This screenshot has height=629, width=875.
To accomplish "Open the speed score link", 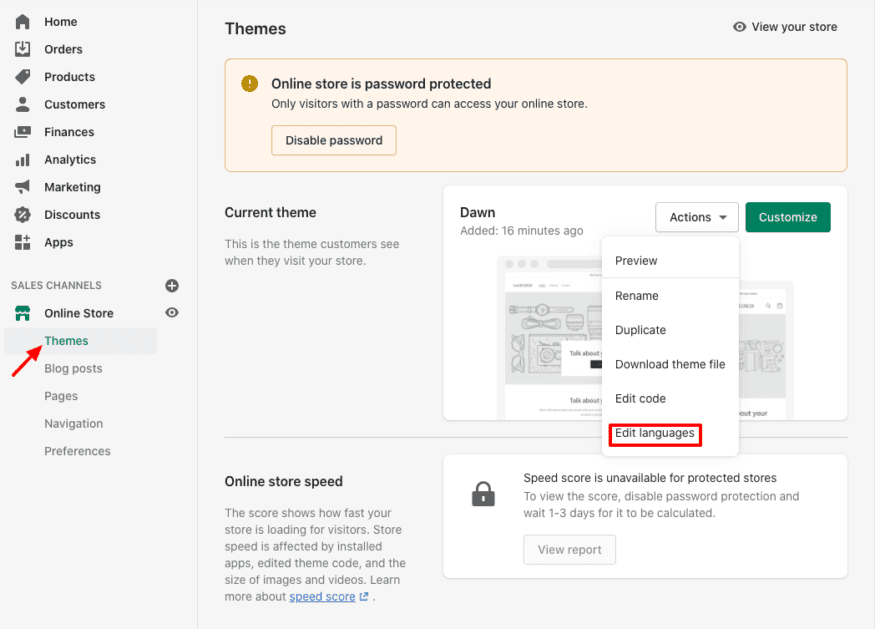I will click(322, 597).
